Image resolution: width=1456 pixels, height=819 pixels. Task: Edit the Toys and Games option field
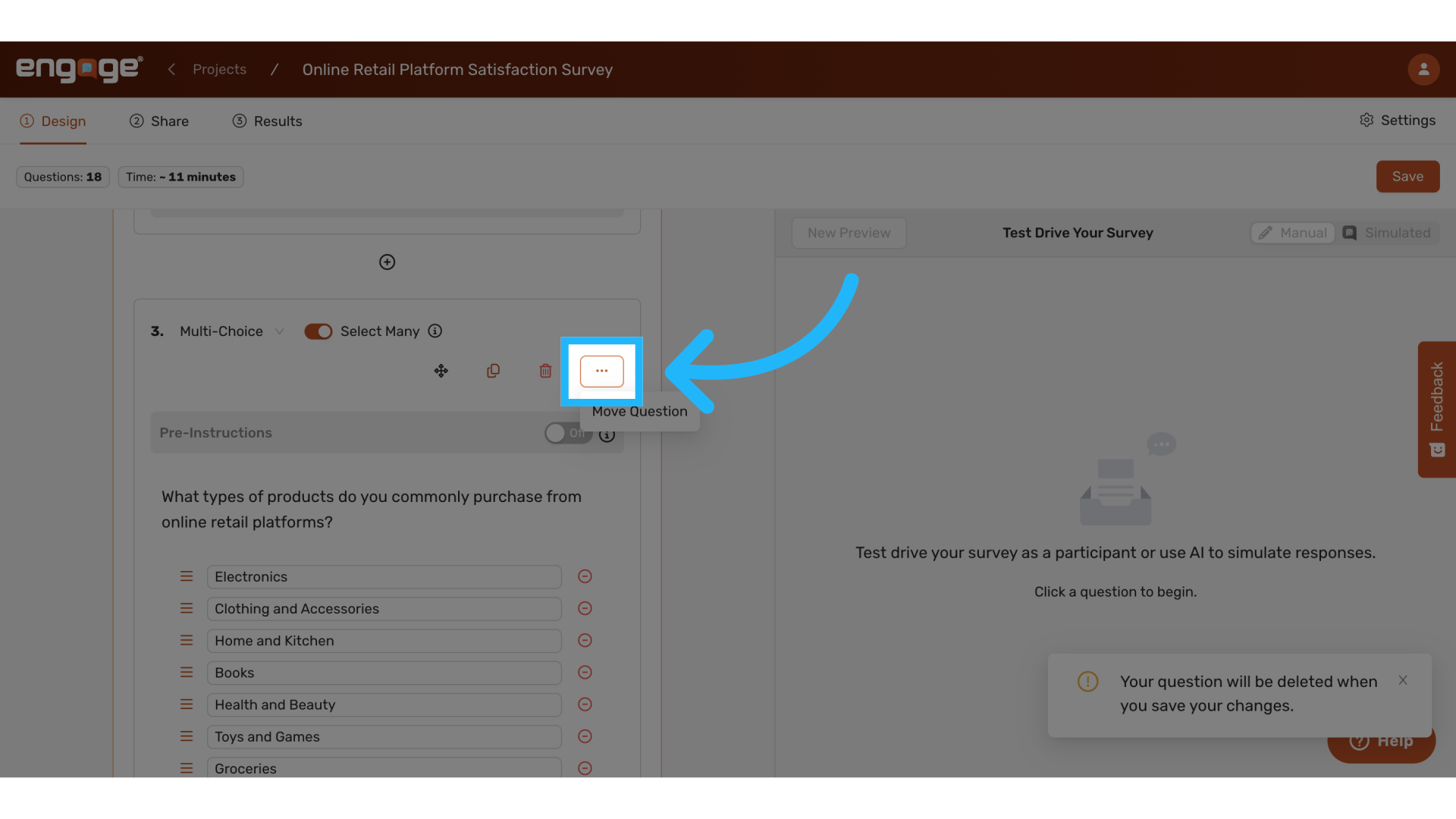pos(384,736)
